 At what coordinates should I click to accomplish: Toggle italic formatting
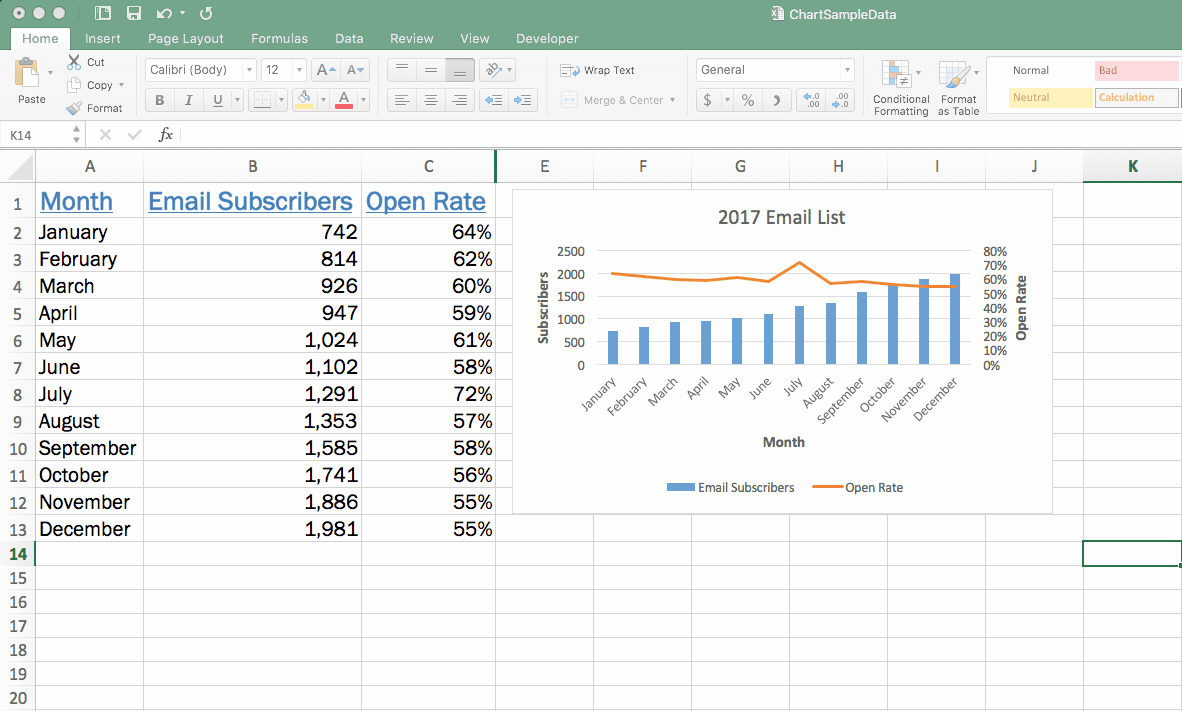187,100
